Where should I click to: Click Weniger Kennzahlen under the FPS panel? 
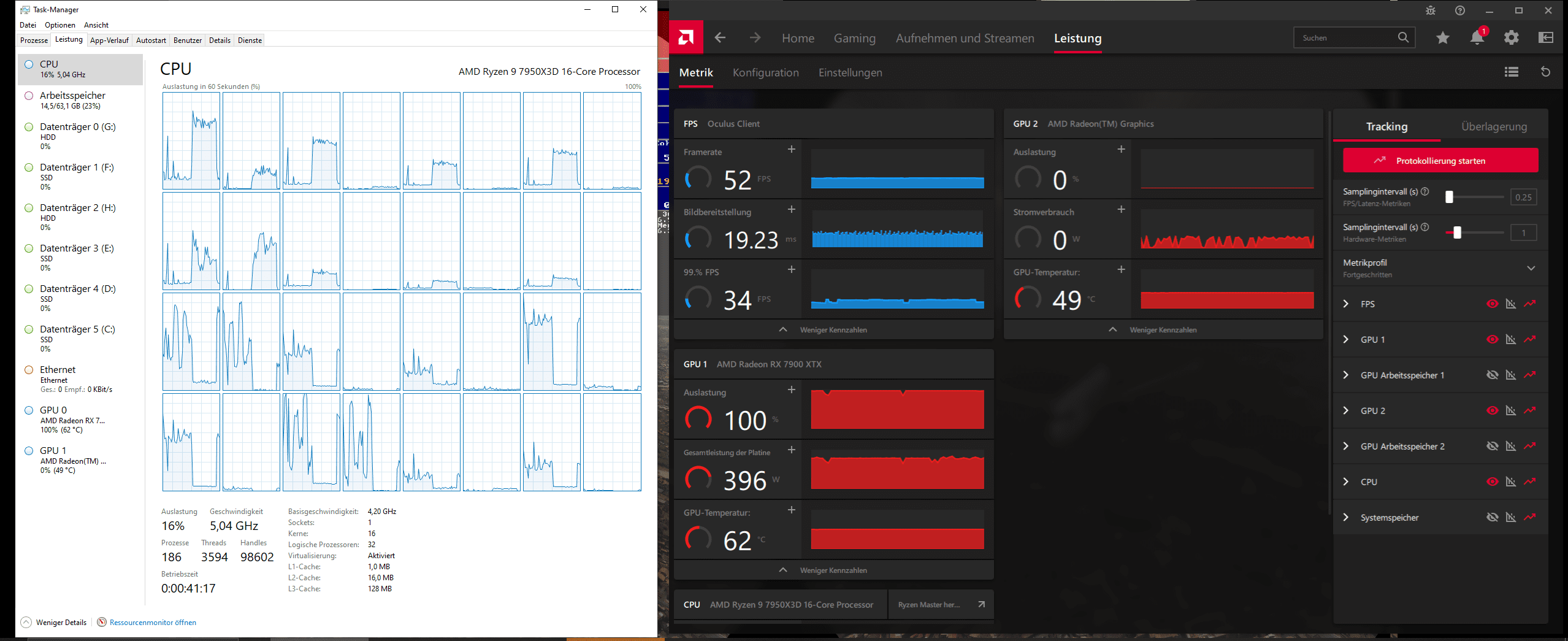coord(833,330)
